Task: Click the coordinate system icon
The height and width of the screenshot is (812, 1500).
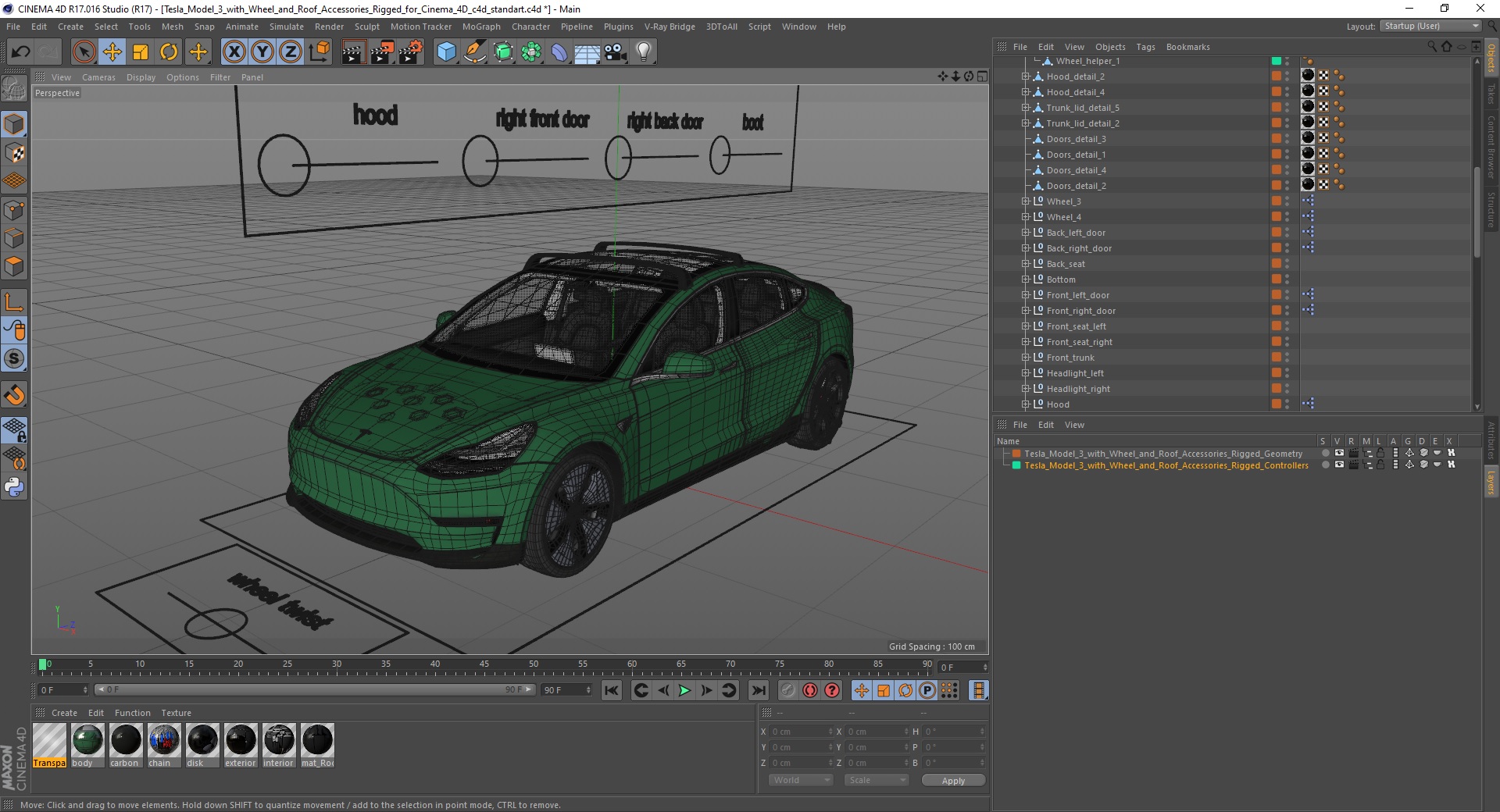Action: click(320, 52)
